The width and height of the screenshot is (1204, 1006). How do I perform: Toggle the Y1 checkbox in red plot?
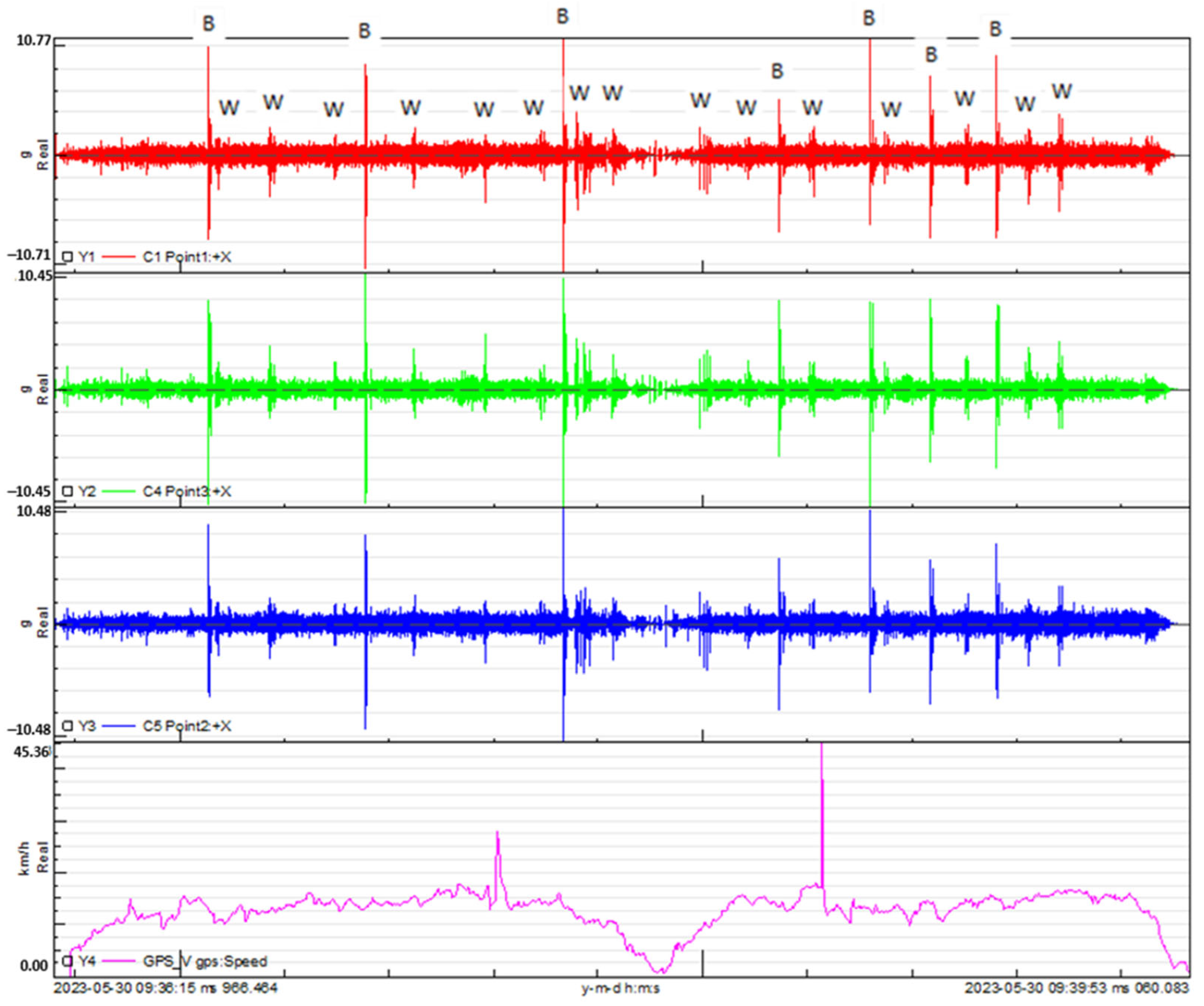click(68, 257)
